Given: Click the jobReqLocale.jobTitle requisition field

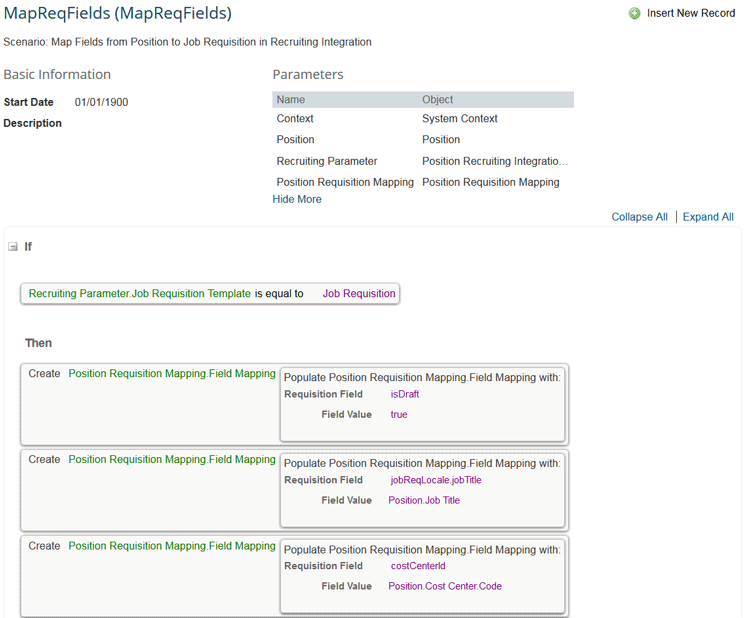Looking at the screenshot, I should [x=436, y=480].
